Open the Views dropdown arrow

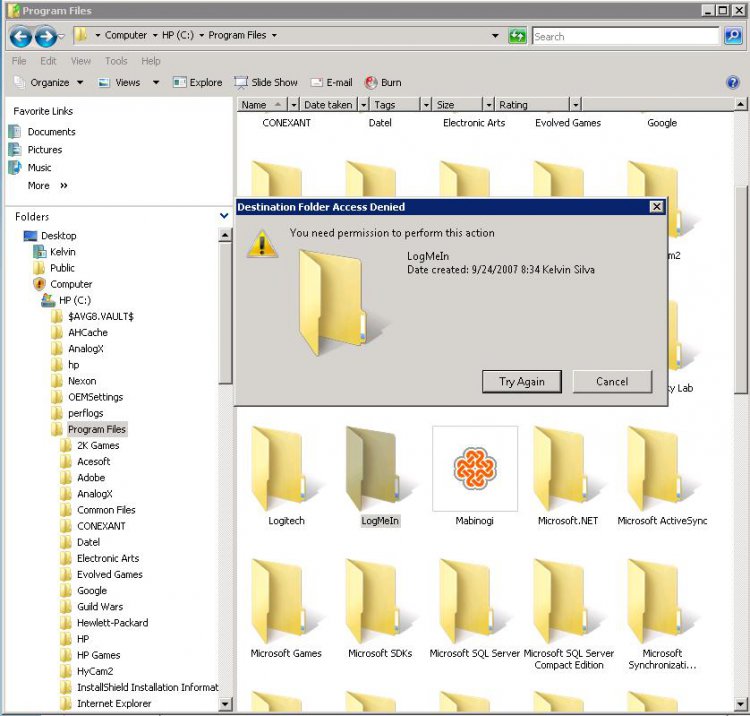155,82
